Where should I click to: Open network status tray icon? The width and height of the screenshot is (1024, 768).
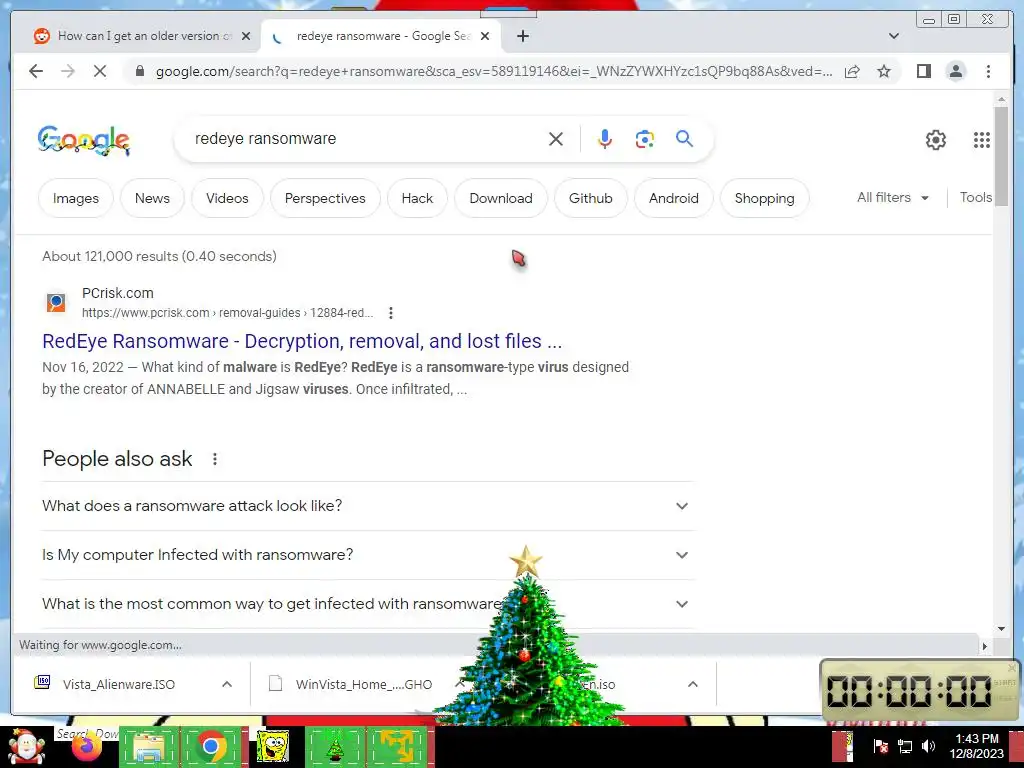(904, 746)
